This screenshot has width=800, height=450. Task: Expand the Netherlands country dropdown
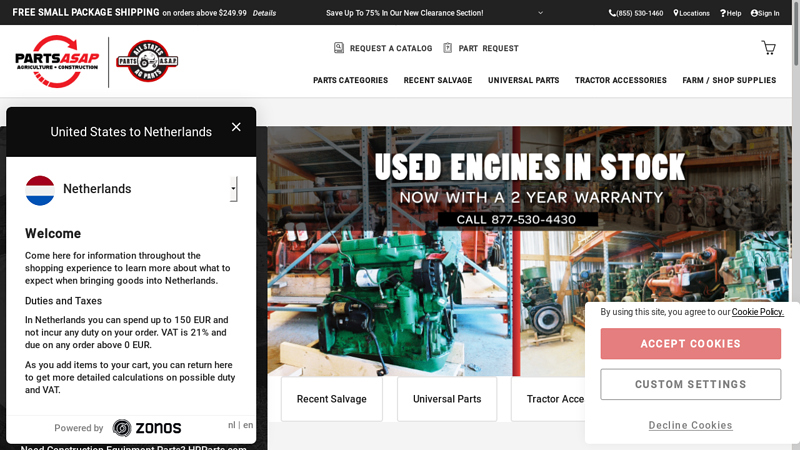point(233,188)
